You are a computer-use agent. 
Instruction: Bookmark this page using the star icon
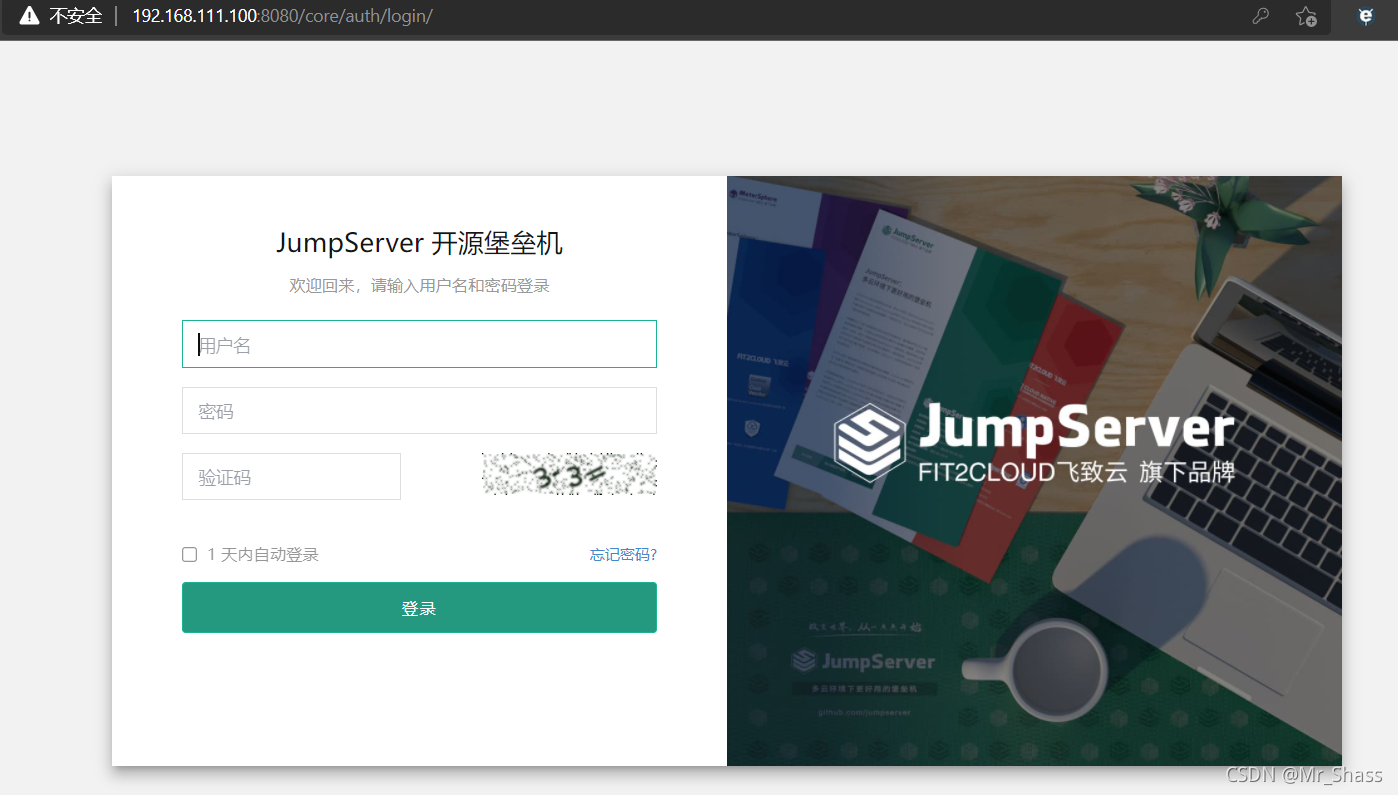(x=1306, y=16)
